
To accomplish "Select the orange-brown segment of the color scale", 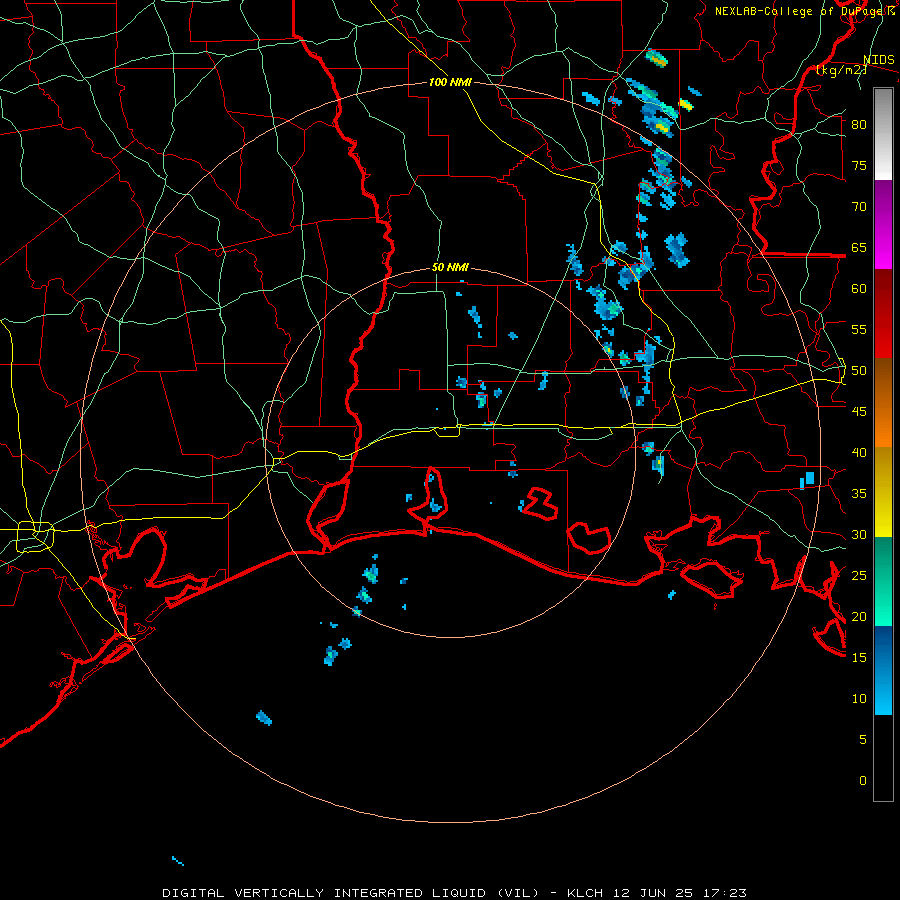I will (x=883, y=403).
